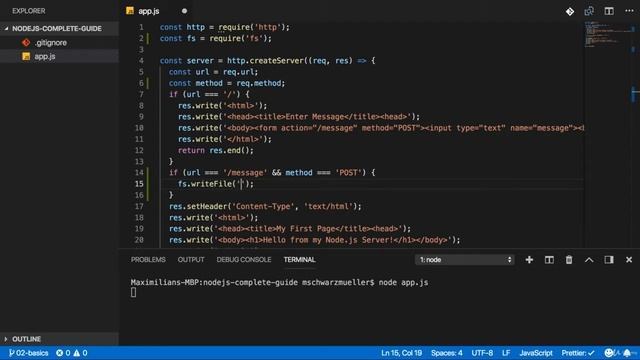Image resolution: width=640 pixels, height=360 pixels.
Task: Click line number 15 in the gutter
Action: point(139,184)
